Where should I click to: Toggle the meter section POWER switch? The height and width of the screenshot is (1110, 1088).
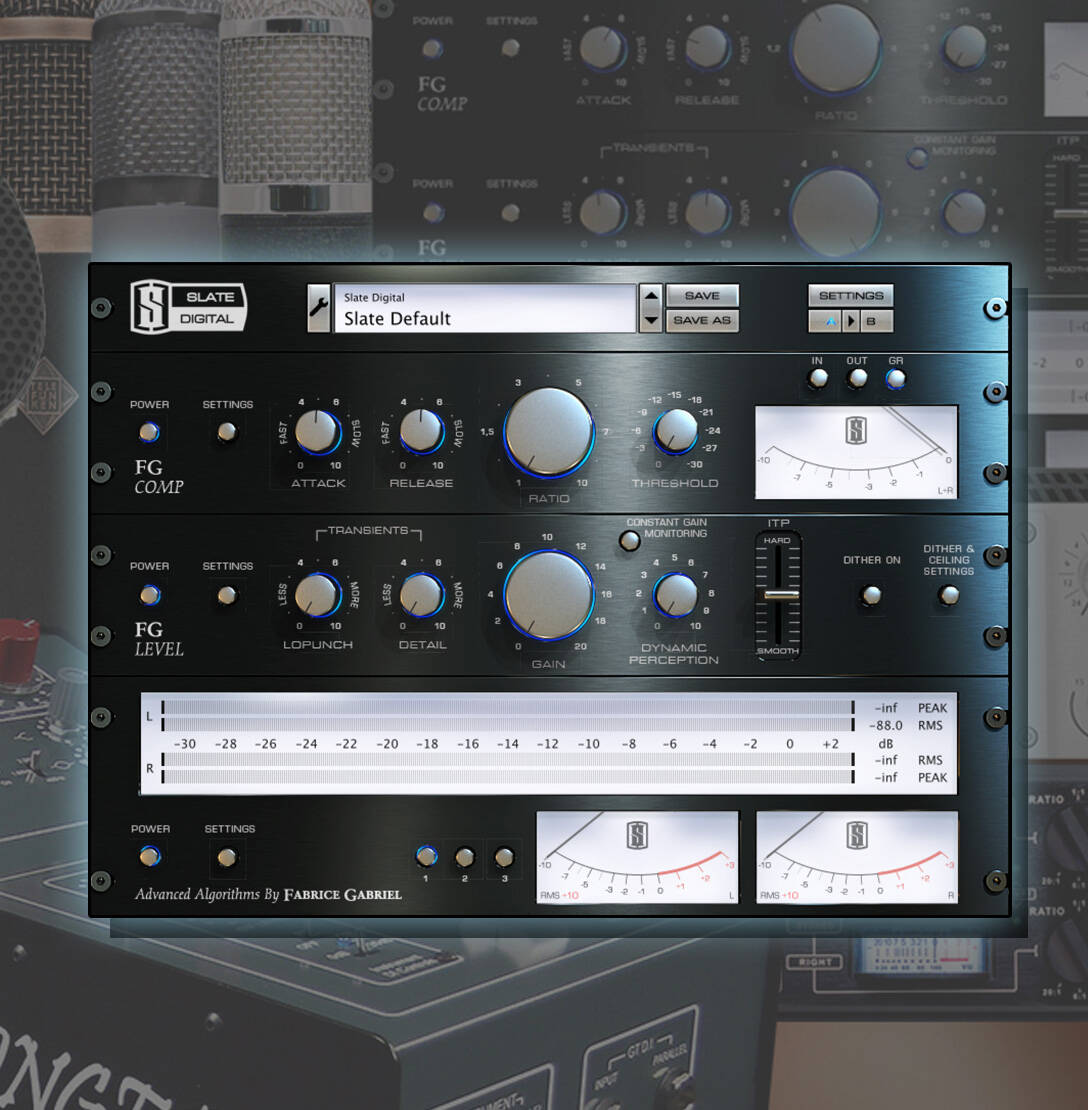coord(149,857)
